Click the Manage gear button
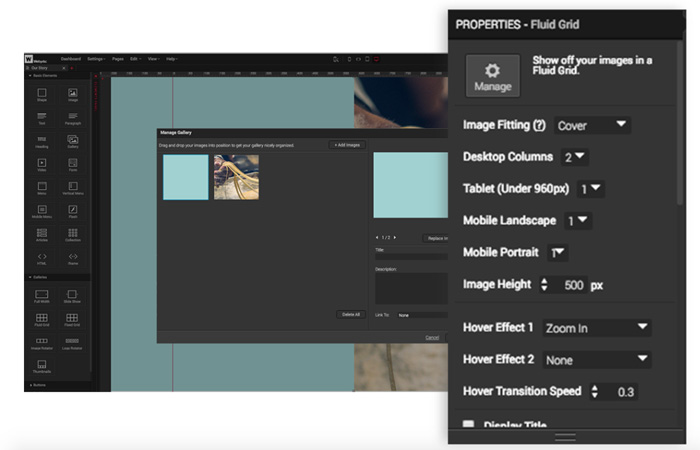700x450 pixels. tap(492, 75)
